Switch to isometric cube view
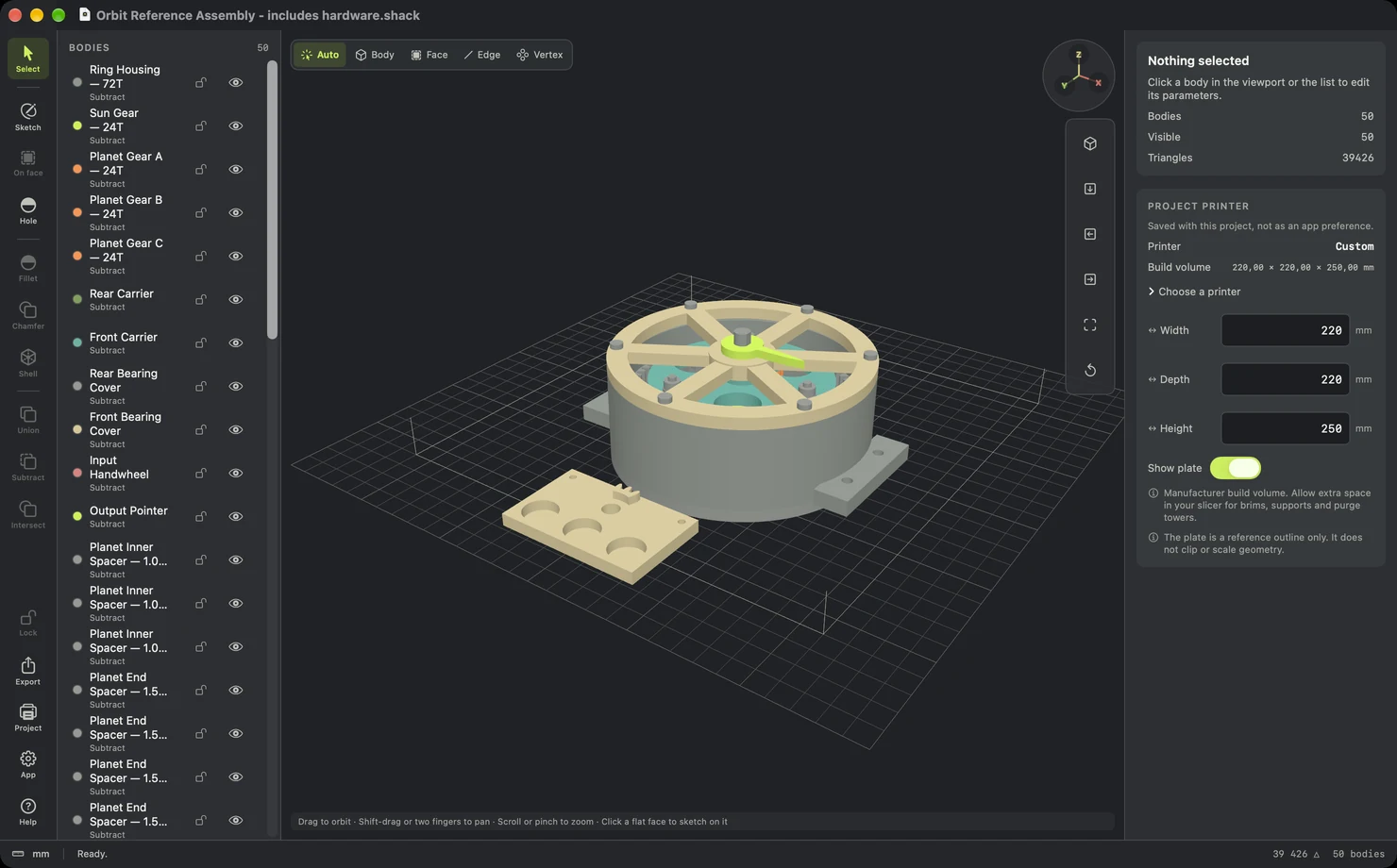This screenshot has width=1397, height=868. 1090,143
